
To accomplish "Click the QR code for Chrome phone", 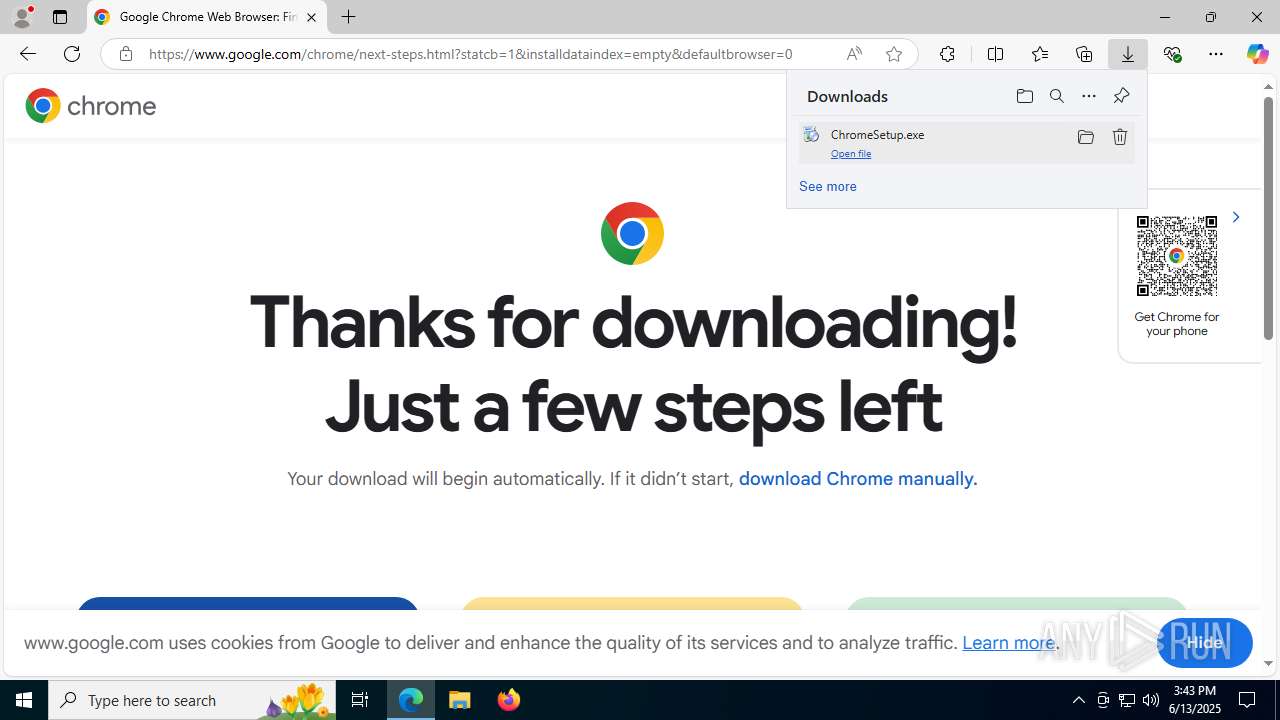I will click(1177, 256).
